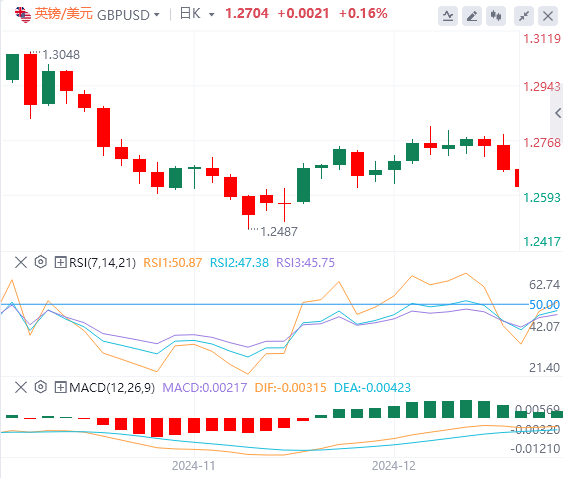Click the UK/US flag pair icon
Image resolution: width=563 pixels, height=478 pixels.
[23, 15]
